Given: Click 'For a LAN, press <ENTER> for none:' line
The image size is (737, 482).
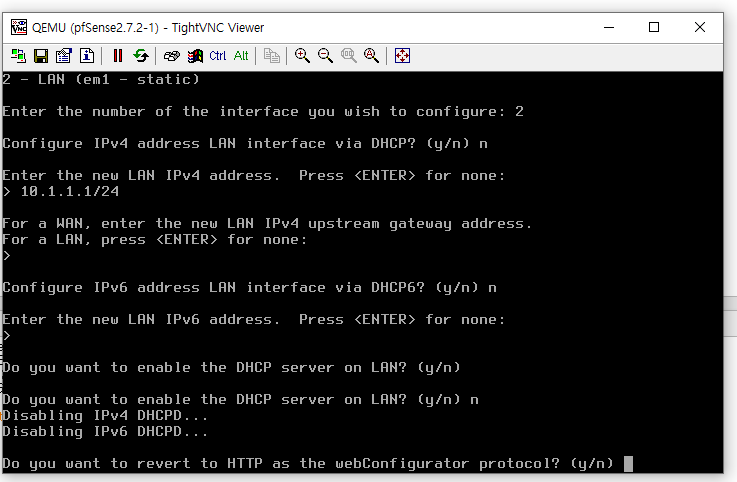Looking at the screenshot, I should pos(155,240).
